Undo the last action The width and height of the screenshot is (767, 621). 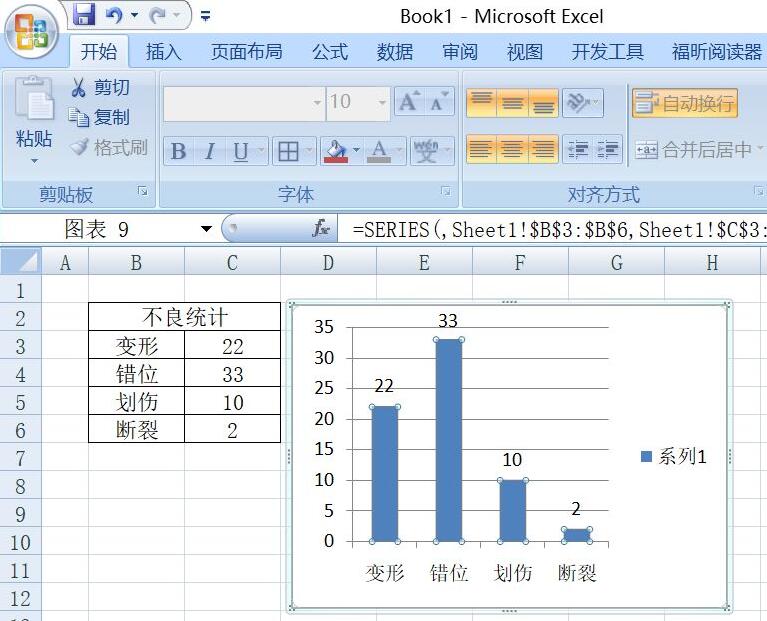113,15
